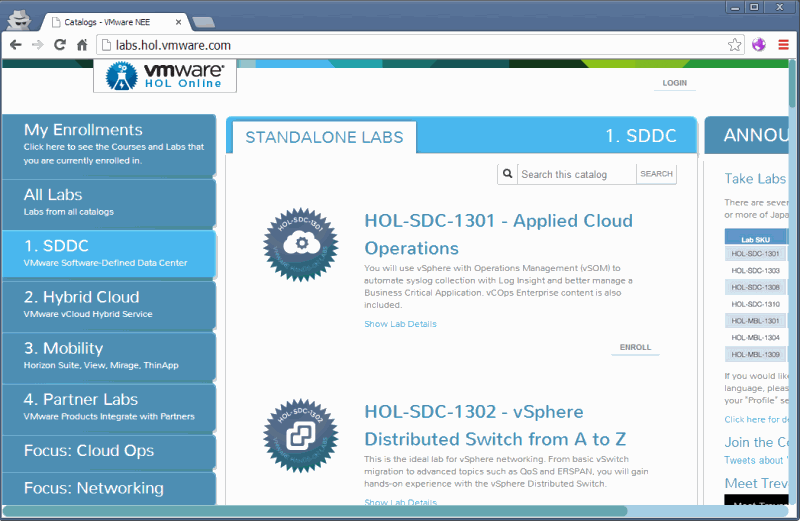800x521 pixels.
Task: Click HOL-MBL-1309 in Lab SKU table
Action: pos(755,354)
